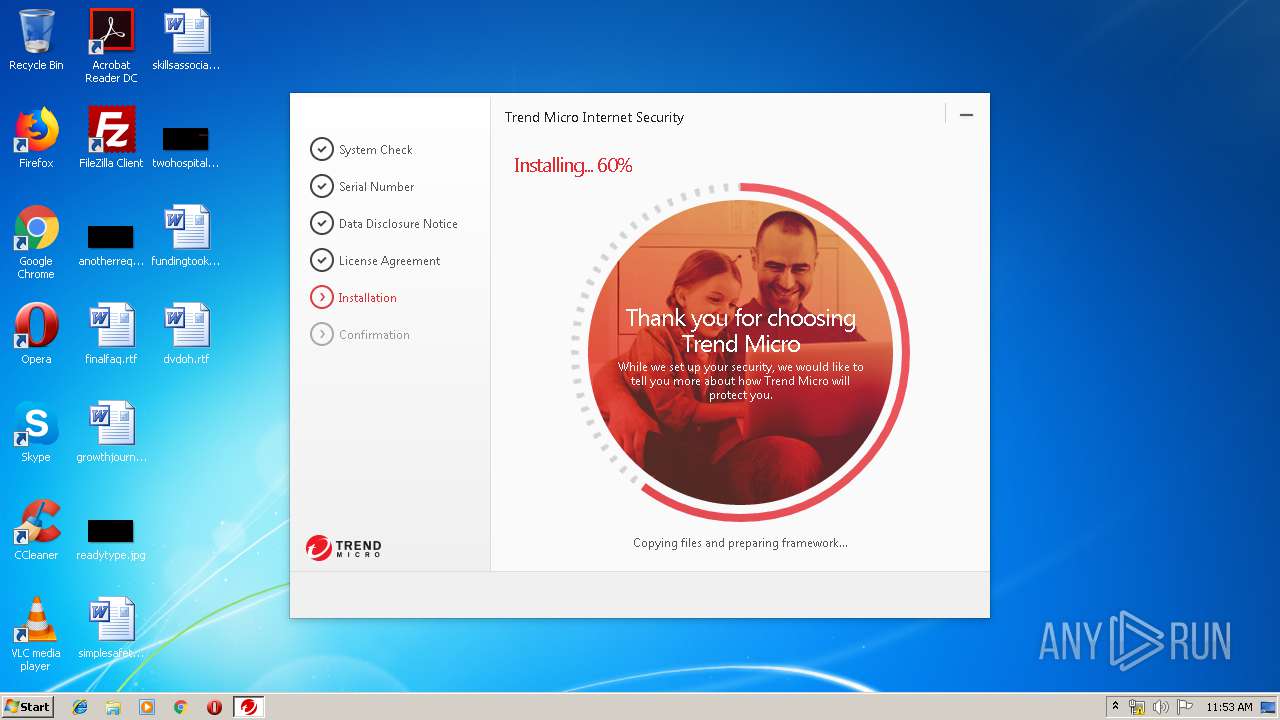Viewport: 1280px width, 720px height.
Task: Click the 'Trend Micro Internet Security' title
Action: tap(594, 117)
